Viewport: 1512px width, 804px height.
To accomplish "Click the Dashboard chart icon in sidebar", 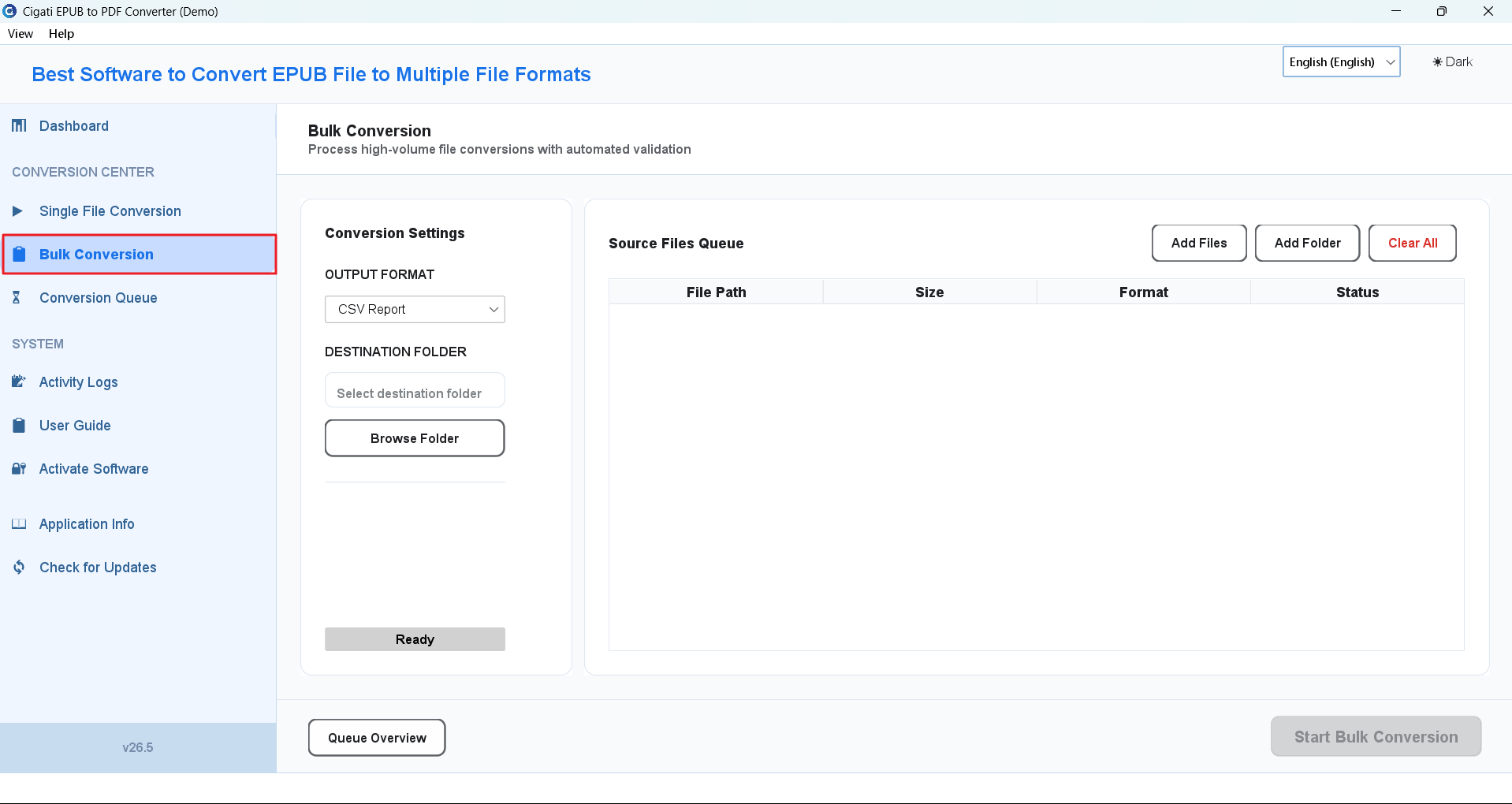I will coord(19,126).
